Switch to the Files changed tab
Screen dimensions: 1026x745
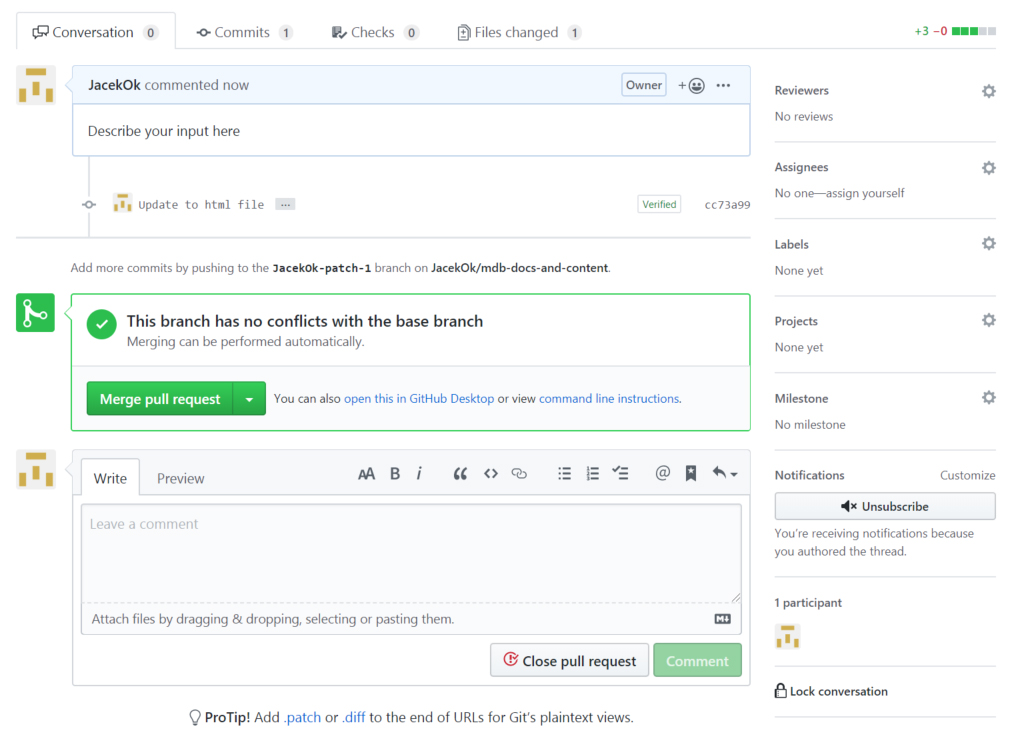pos(519,32)
